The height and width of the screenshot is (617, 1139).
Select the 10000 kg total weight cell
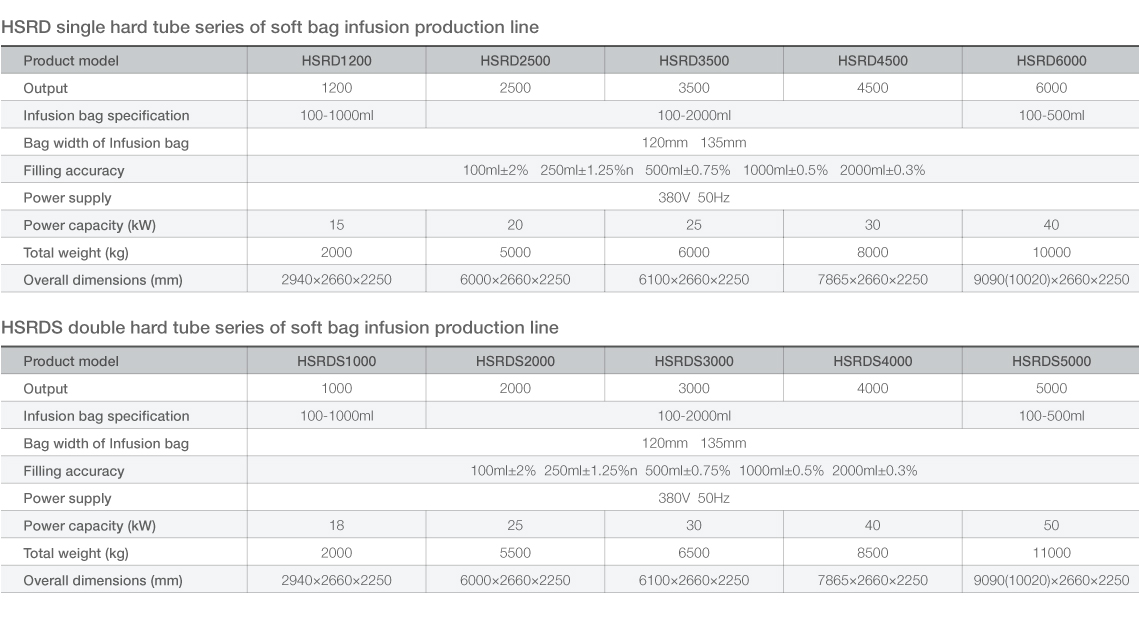click(x=1051, y=252)
